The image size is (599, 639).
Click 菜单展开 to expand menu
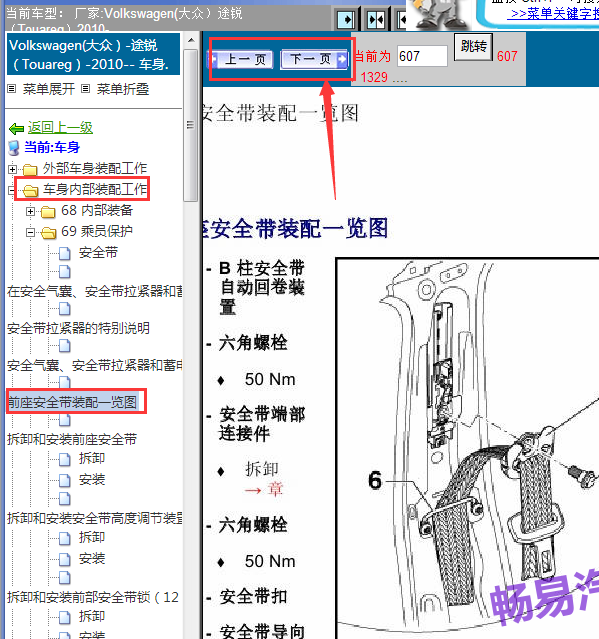[x=49, y=89]
